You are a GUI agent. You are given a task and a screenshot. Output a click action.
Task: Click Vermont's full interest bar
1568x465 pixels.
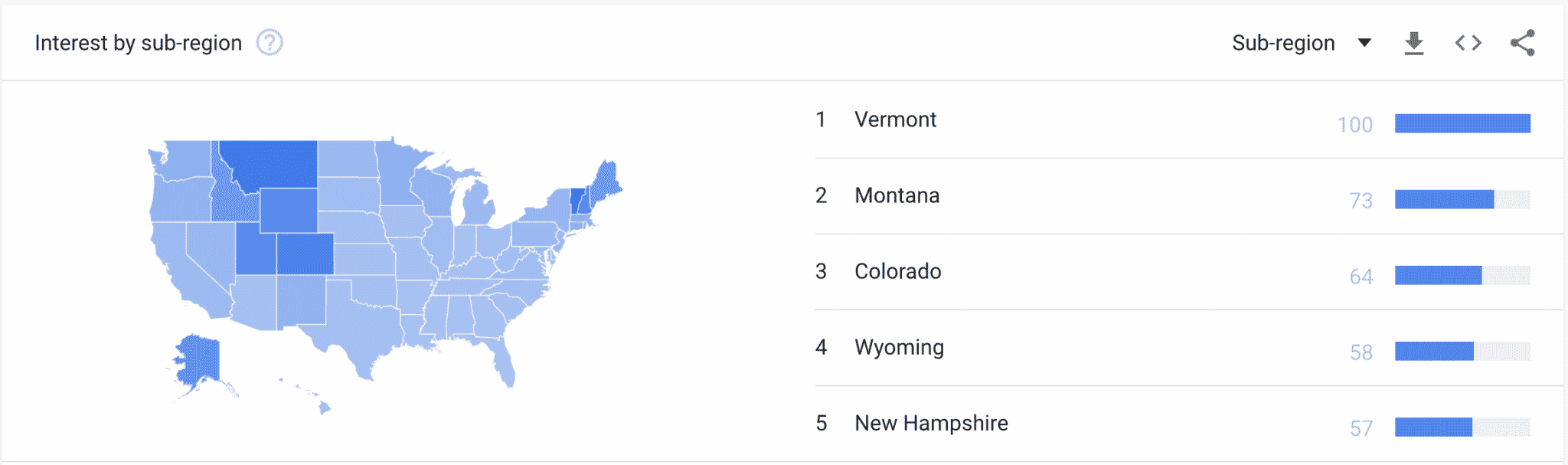point(1462,123)
